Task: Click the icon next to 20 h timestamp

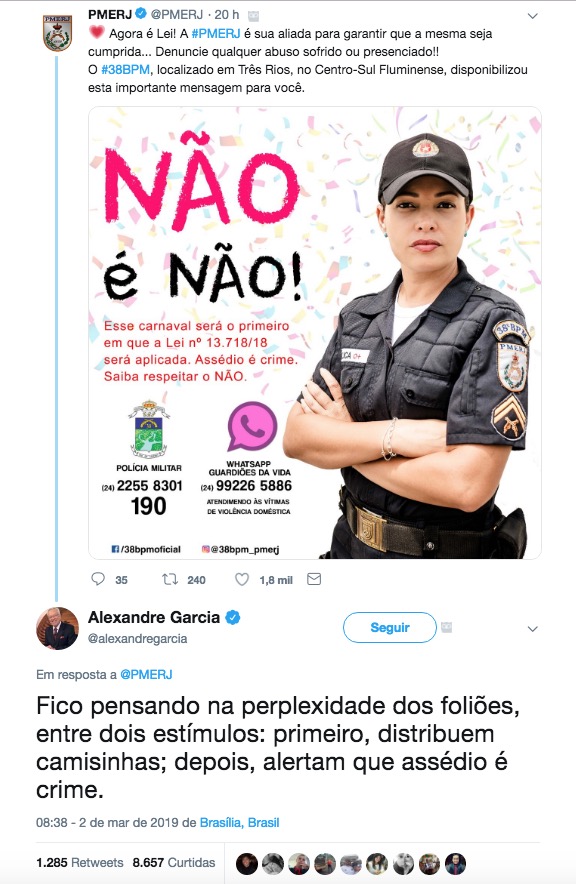Action: point(253,16)
